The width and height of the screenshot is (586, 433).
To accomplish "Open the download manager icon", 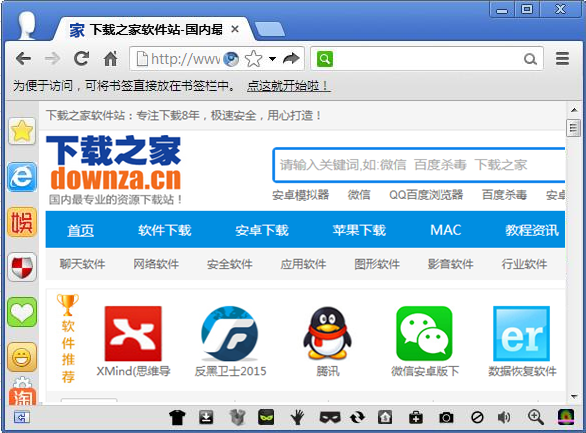I will click(x=206, y=417).
